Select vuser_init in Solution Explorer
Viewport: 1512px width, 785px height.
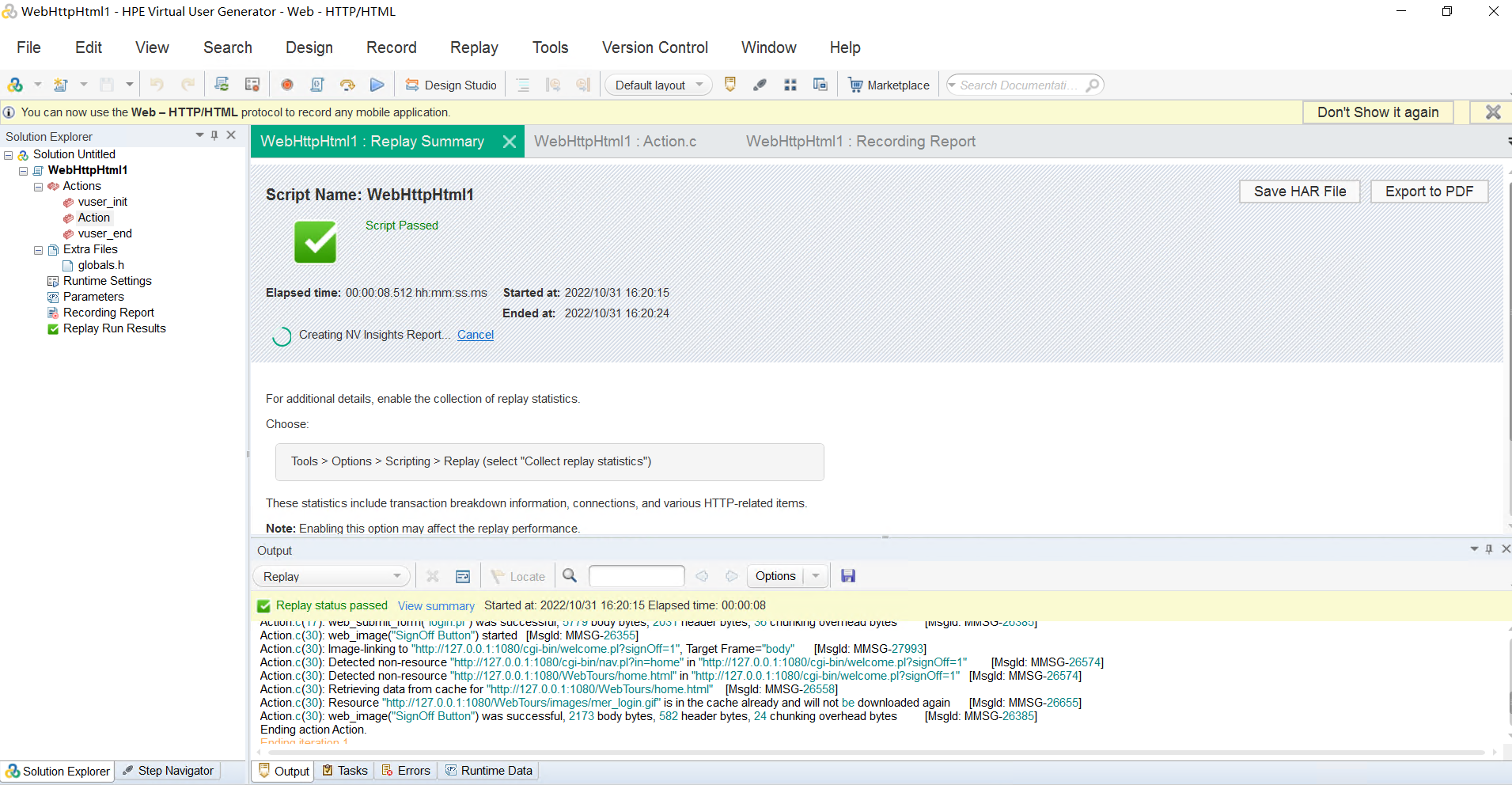(102, 202)
